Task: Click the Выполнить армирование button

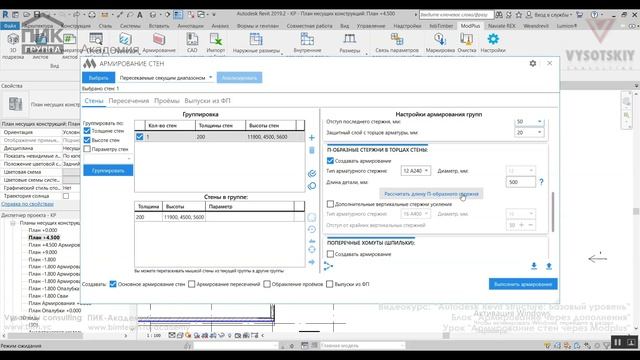Action: pyautogui.click(x=523, y=284)
